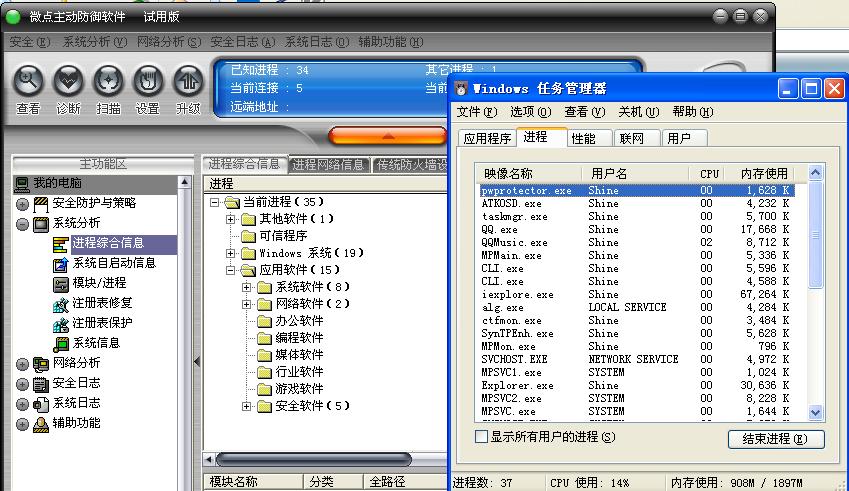Select the QQMusic.exe process row

[637, 242]
